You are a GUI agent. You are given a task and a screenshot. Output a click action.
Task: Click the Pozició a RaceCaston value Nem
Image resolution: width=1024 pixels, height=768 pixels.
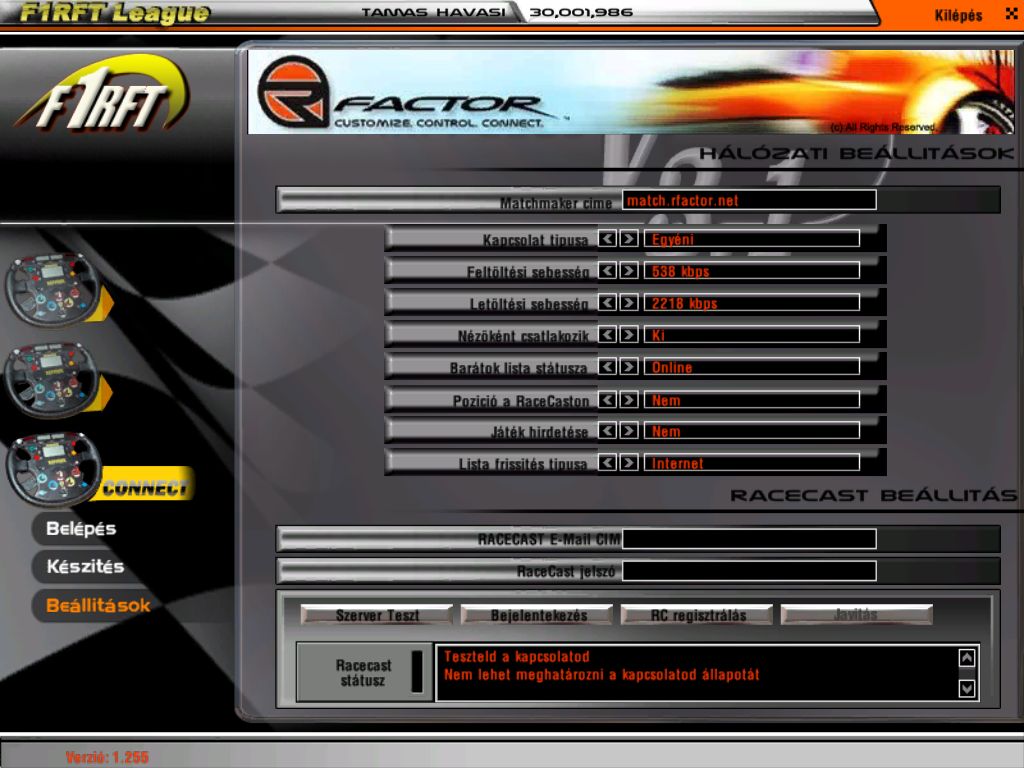point(752,400)
